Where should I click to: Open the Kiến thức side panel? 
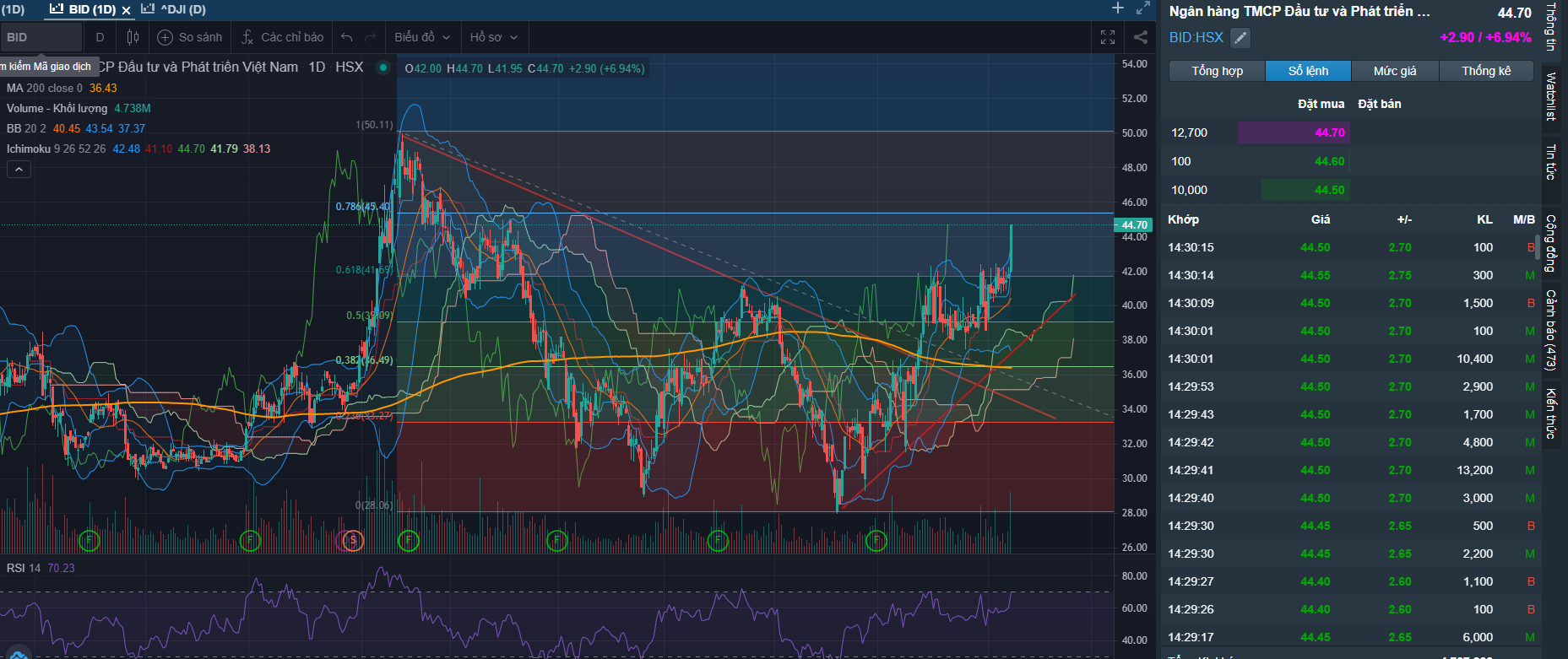click(x=1552, y=413)
